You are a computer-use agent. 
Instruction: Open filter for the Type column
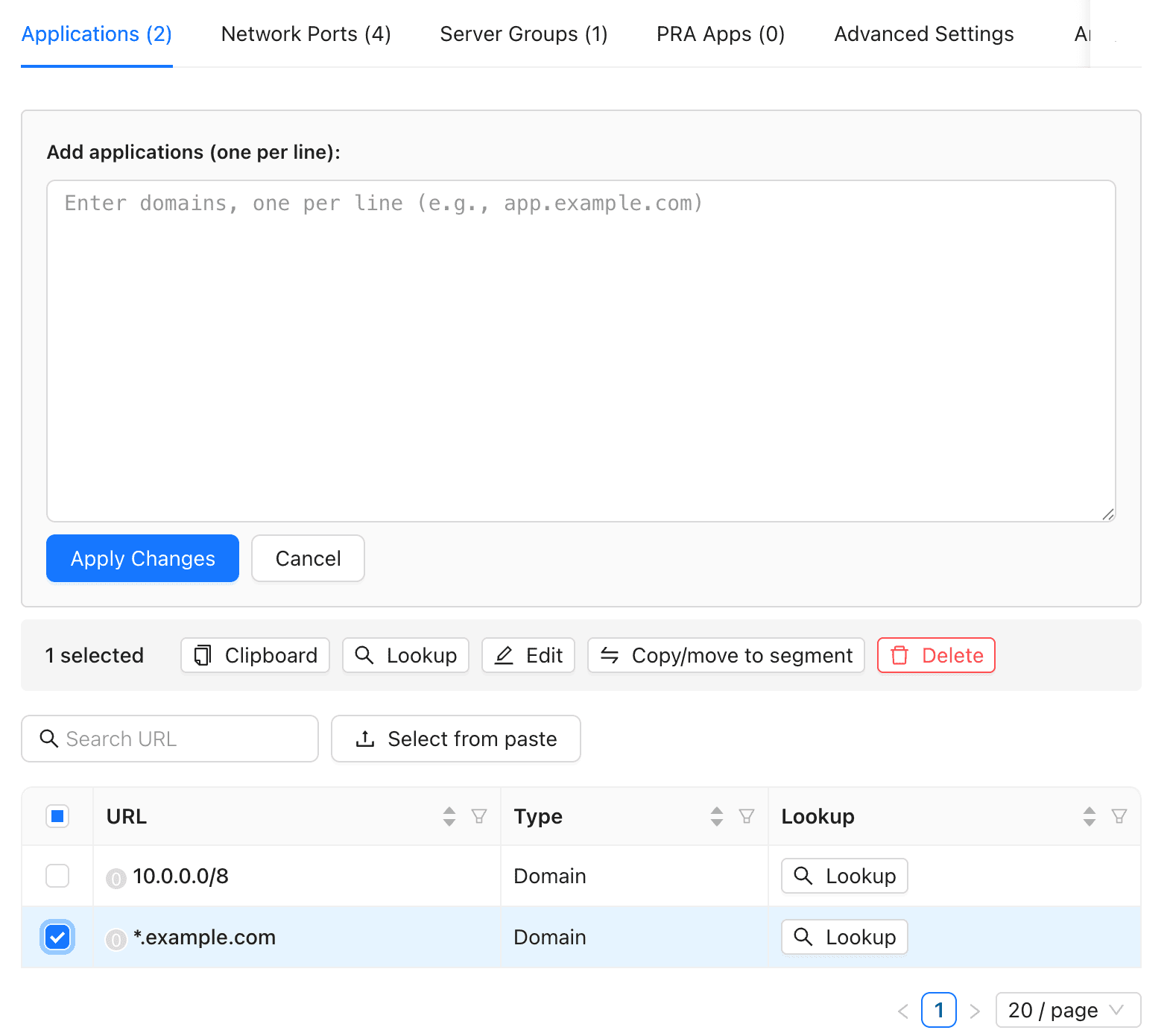point(747,816)
